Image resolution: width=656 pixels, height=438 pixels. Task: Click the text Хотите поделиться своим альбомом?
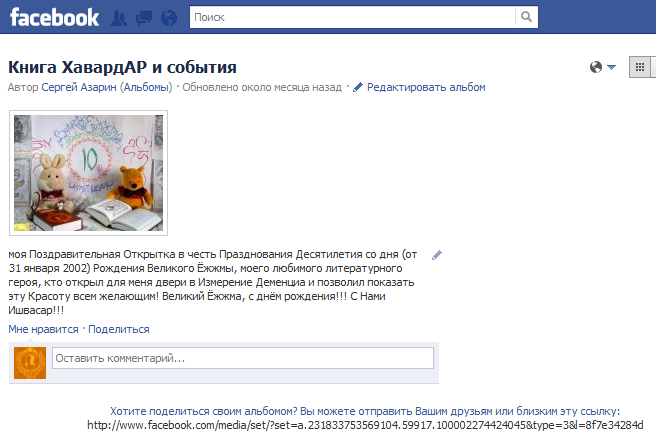(204, 411)
